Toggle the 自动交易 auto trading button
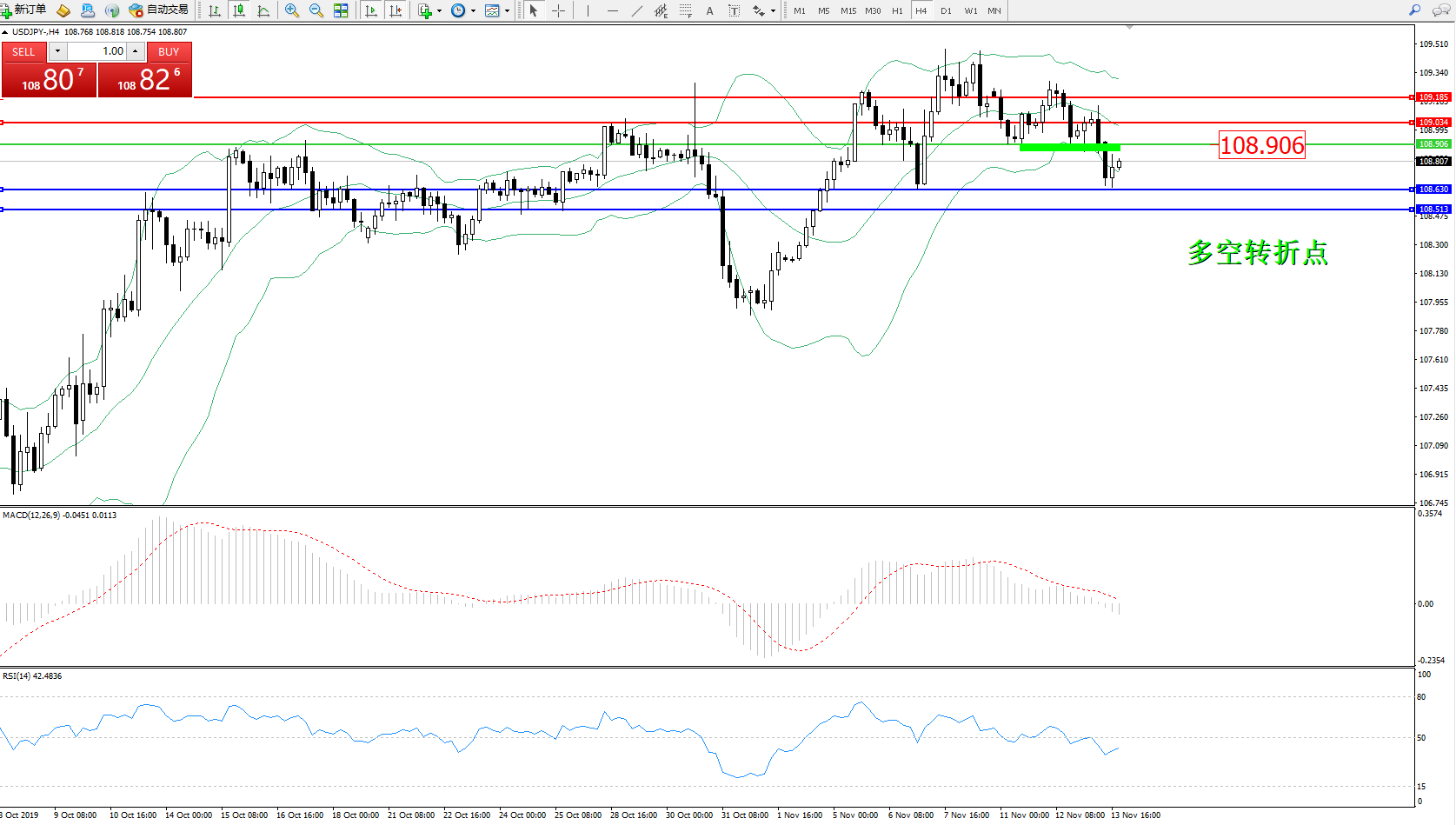Image resolution: width=1456 pixels, height=825 pixels. 159,10
